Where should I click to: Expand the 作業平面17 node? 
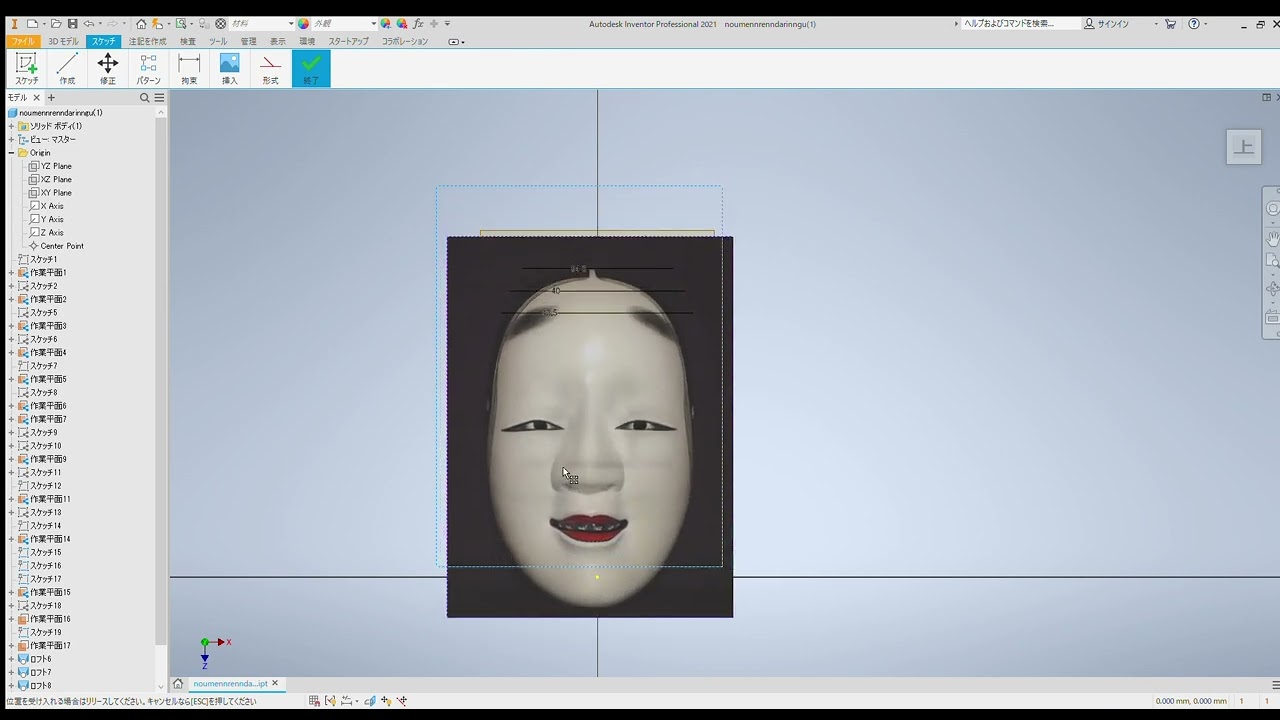click(11, 646)
